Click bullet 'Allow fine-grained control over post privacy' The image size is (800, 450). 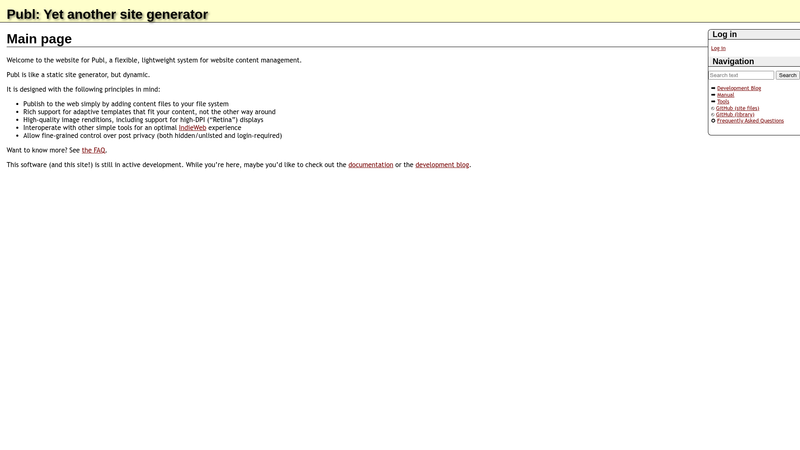click(x=152, y=136)
